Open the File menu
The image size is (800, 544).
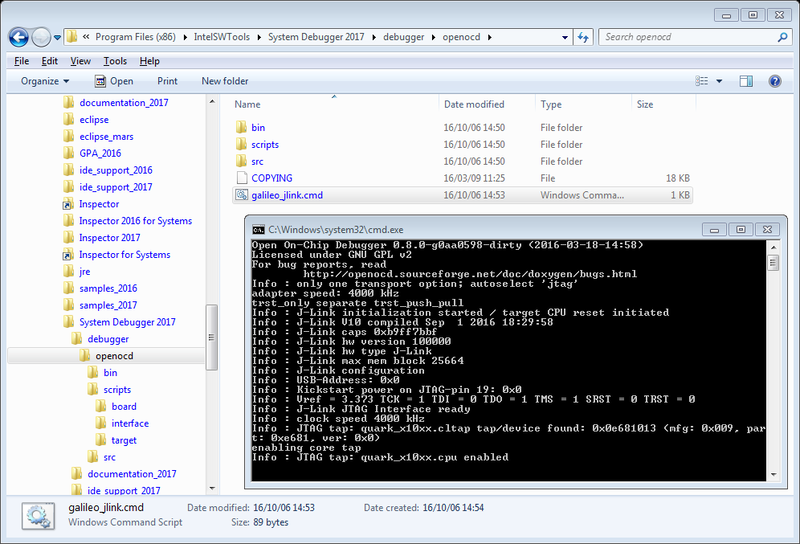coord(21,61)
